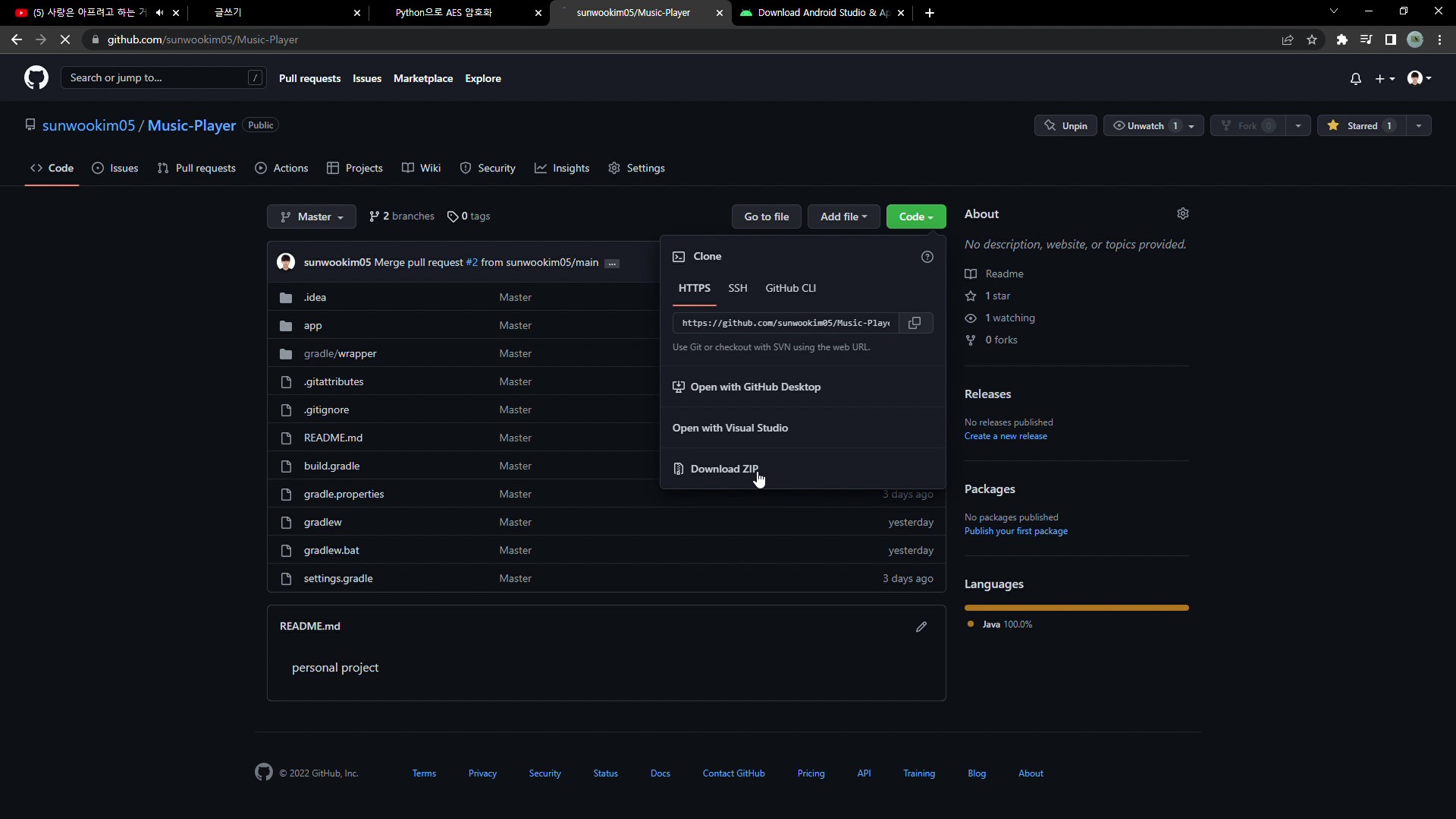View the 0 tags link

coord(469,217)
